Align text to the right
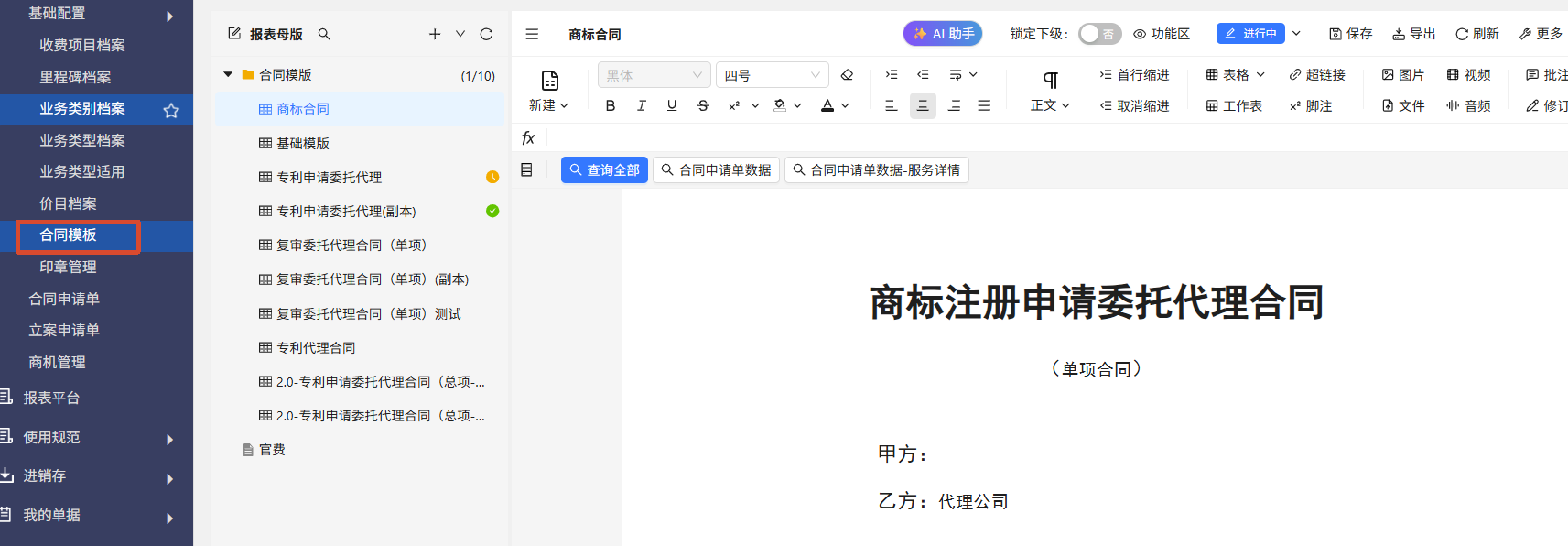Viewport: 1568px width, 546px height. 954,106
